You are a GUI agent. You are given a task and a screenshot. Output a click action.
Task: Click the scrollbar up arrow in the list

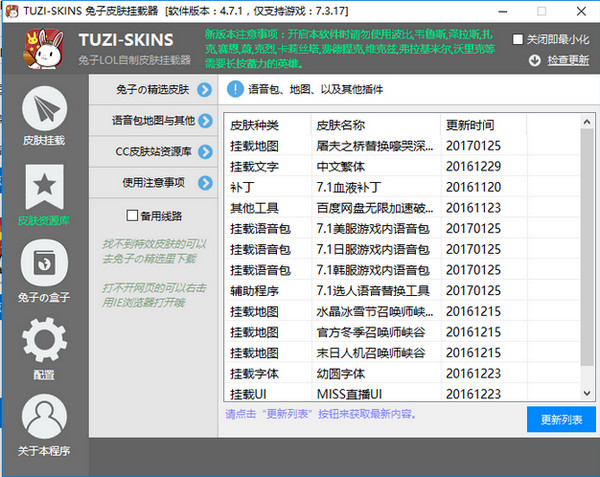coord(587,122)
